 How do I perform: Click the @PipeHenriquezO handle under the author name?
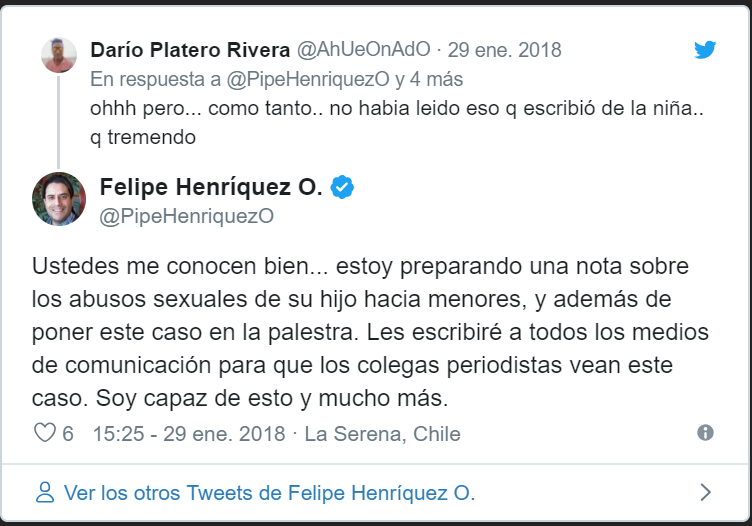(187, 216)
